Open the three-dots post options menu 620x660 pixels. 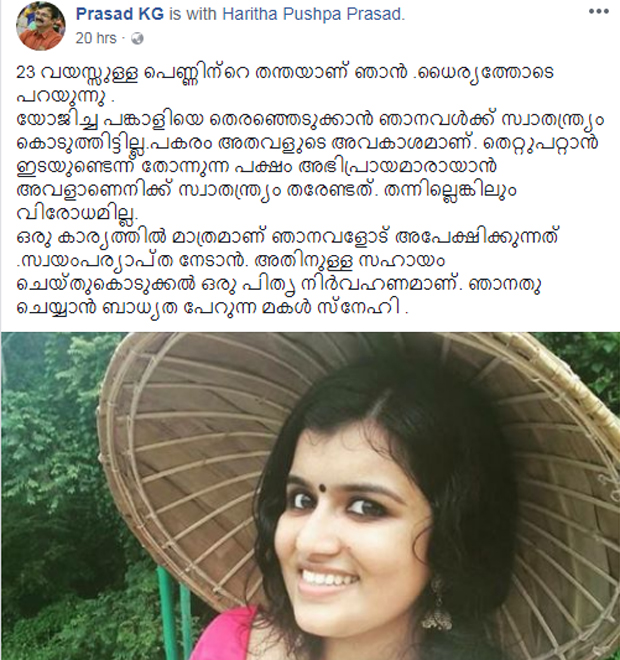tap(599, 11)
